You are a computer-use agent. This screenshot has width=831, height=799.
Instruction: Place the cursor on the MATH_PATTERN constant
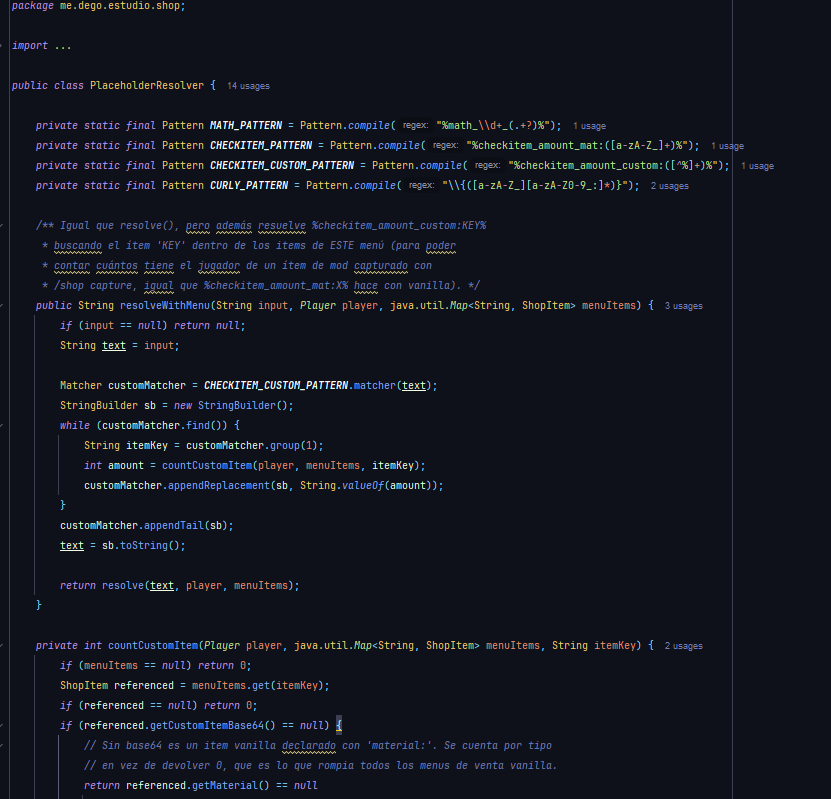246,126
